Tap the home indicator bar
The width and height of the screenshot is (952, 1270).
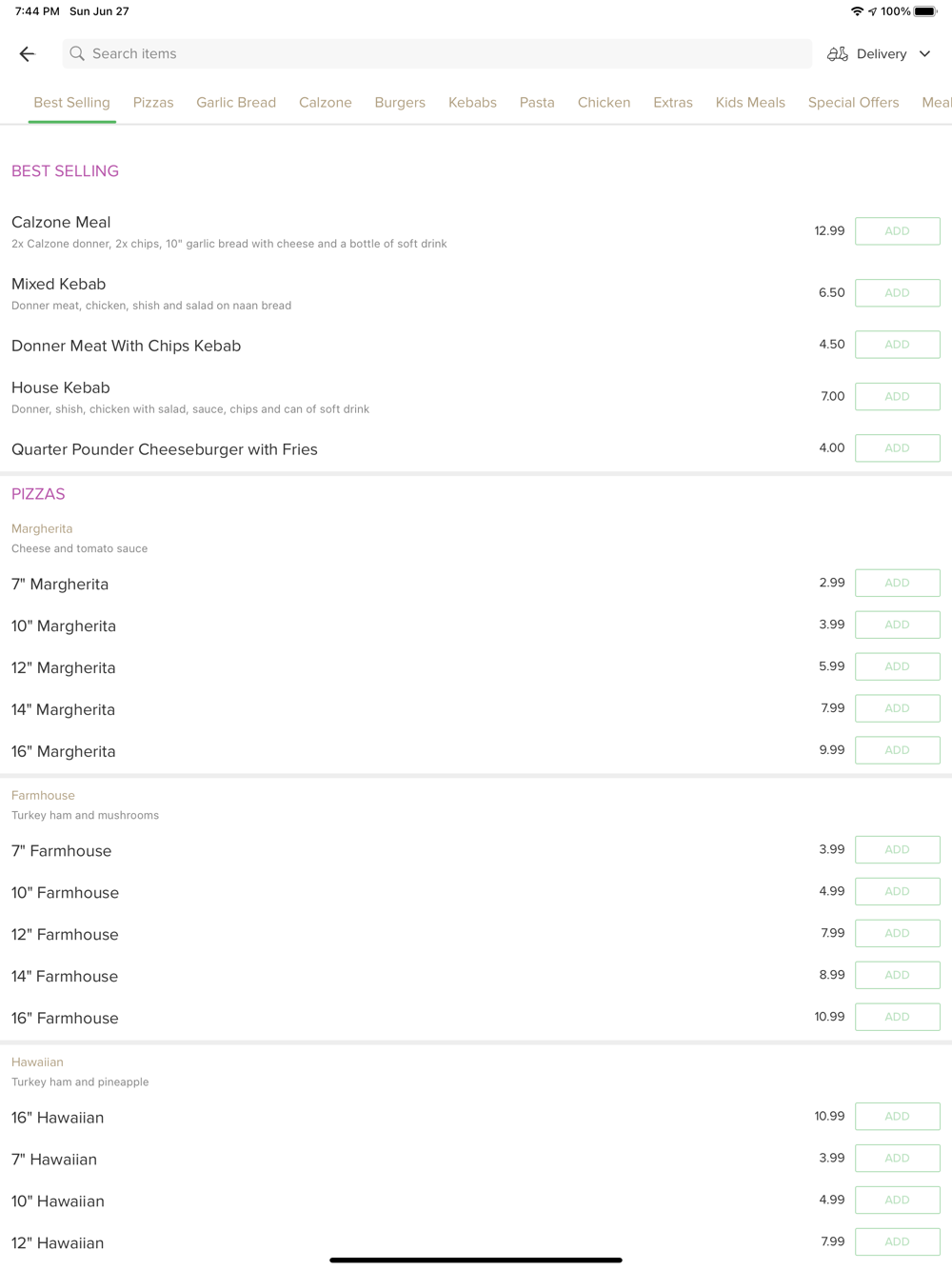coord(476,1260)
